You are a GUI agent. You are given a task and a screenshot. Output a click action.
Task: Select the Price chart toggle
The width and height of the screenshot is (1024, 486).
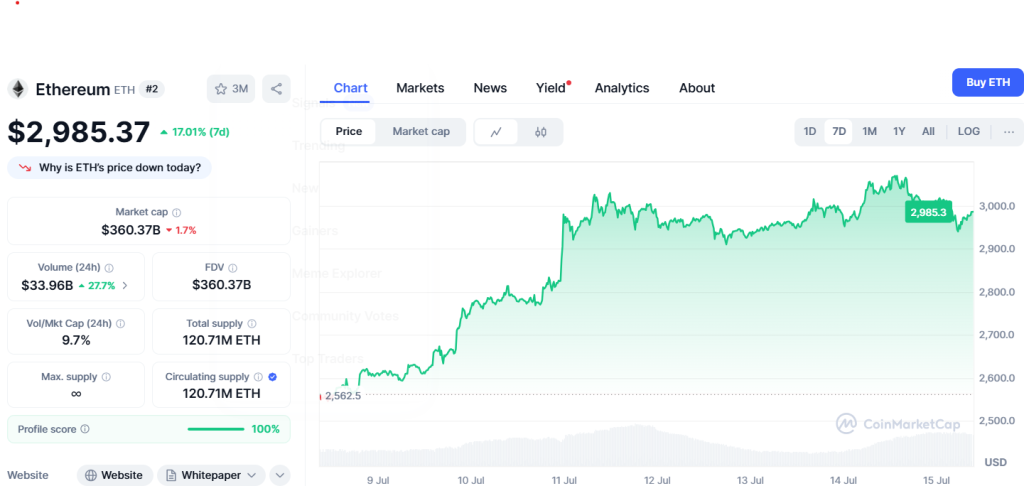tap(349, 132)
